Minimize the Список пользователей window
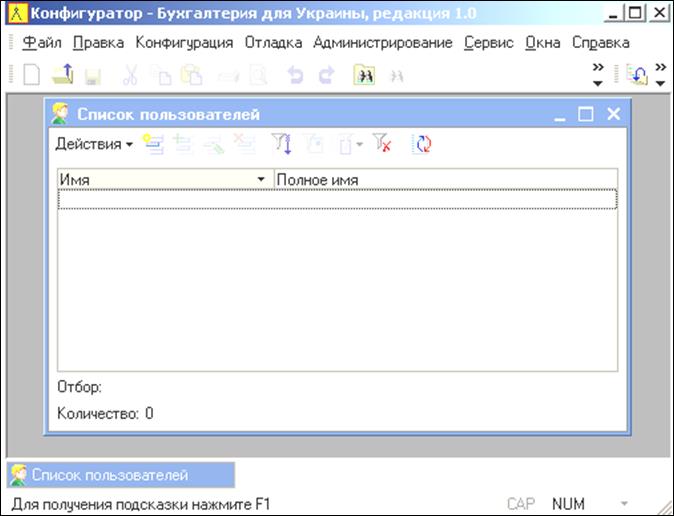 pos(560,114)
